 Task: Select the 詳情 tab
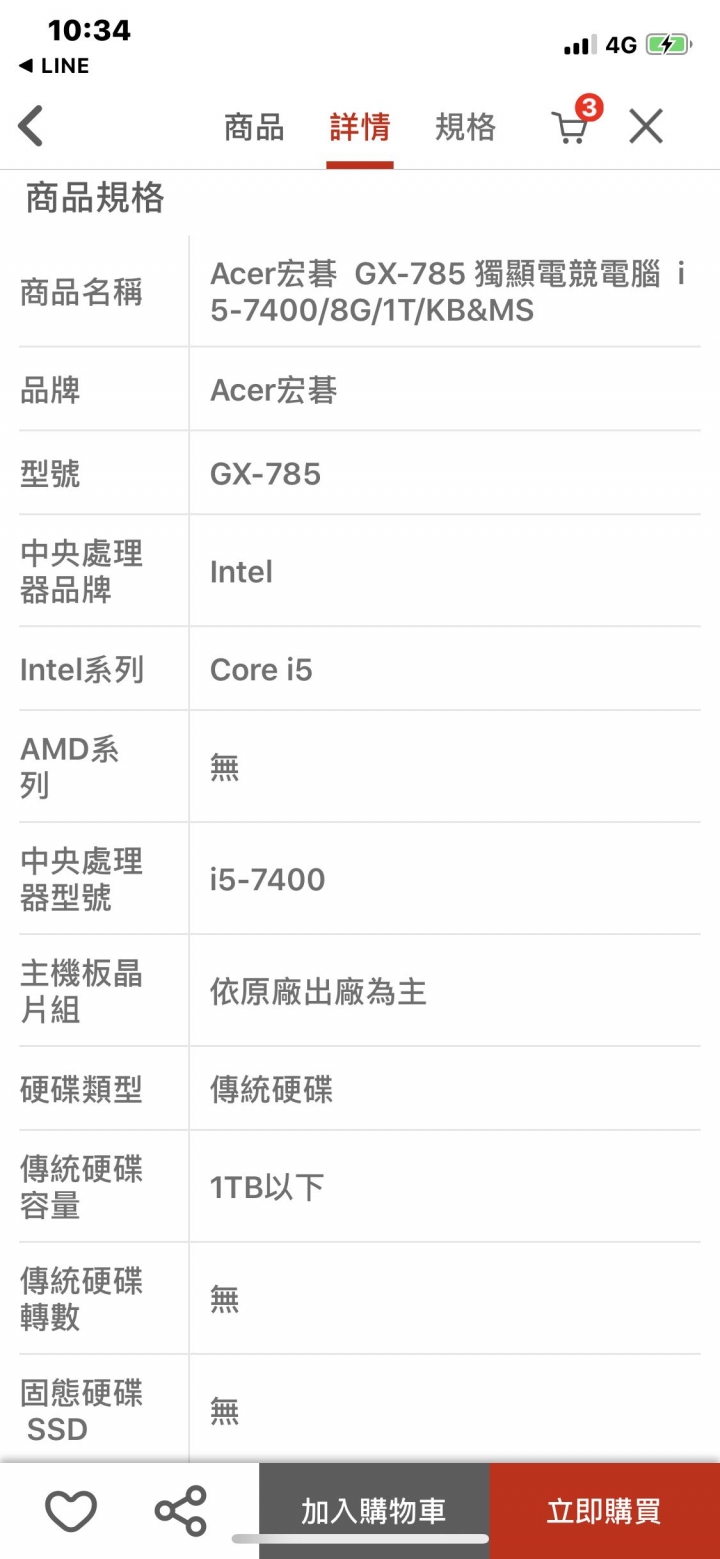[360, 127]
